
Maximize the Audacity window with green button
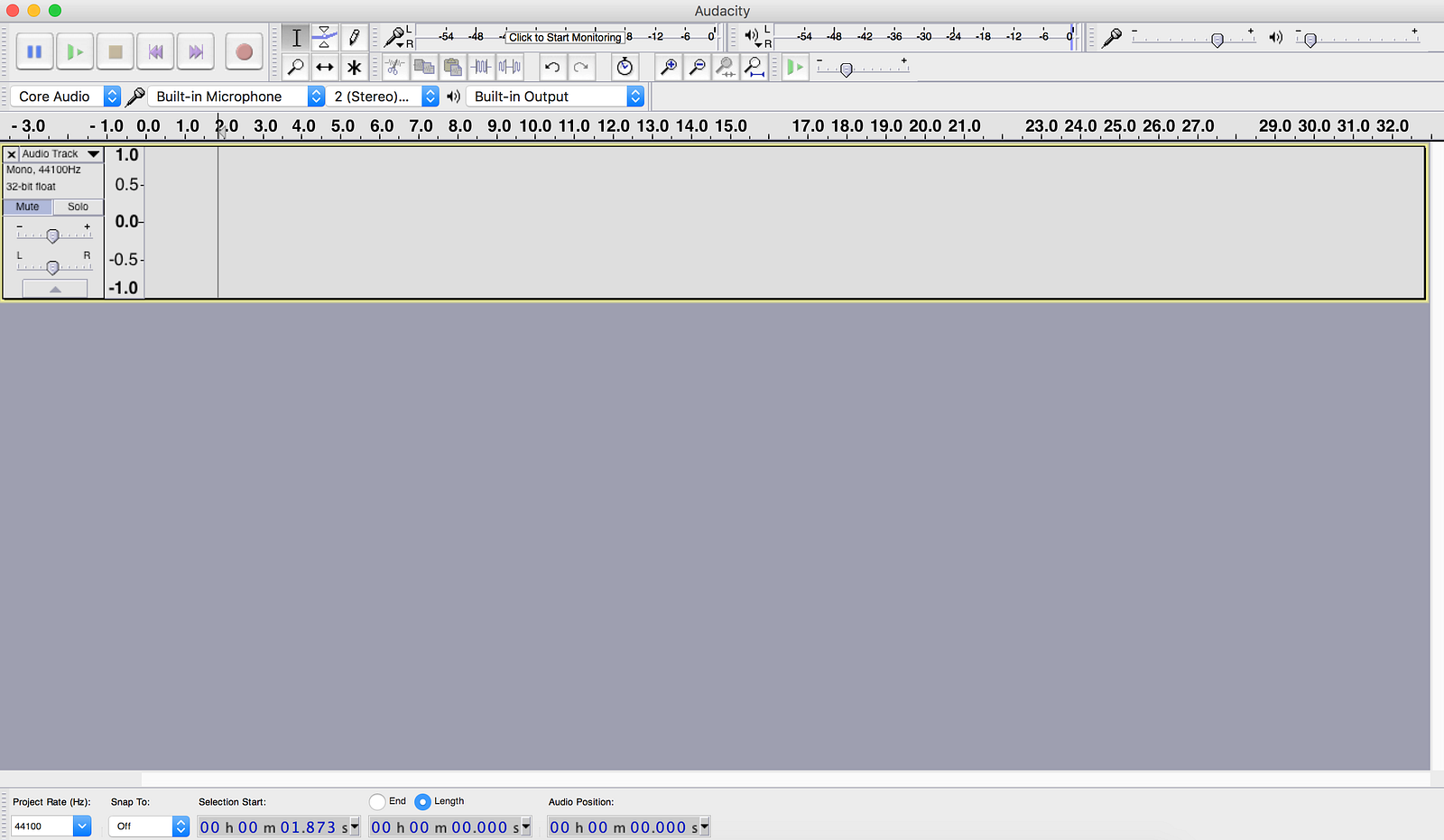click(55, 10)
